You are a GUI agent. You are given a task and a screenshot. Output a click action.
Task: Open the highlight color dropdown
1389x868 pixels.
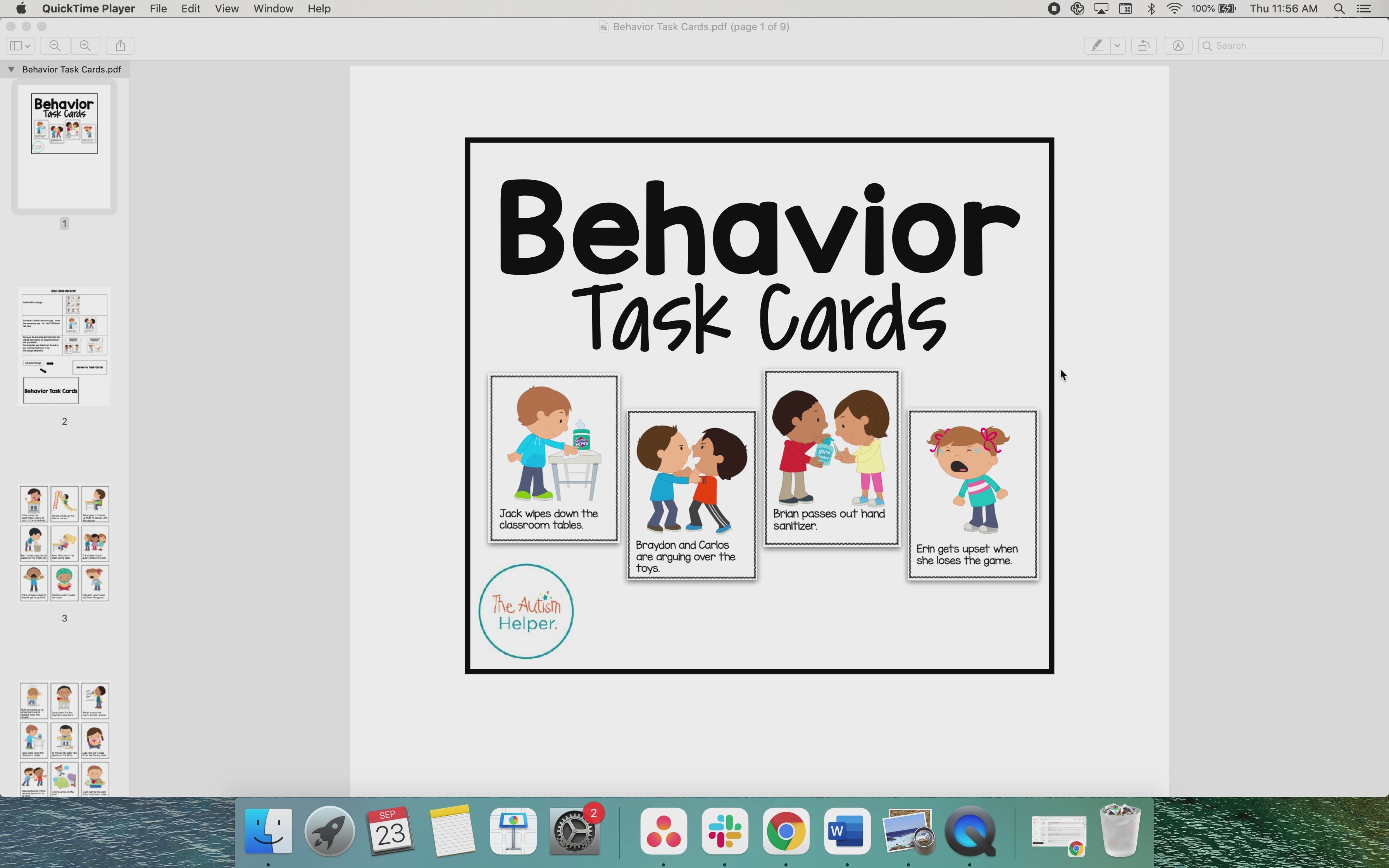1117,45
